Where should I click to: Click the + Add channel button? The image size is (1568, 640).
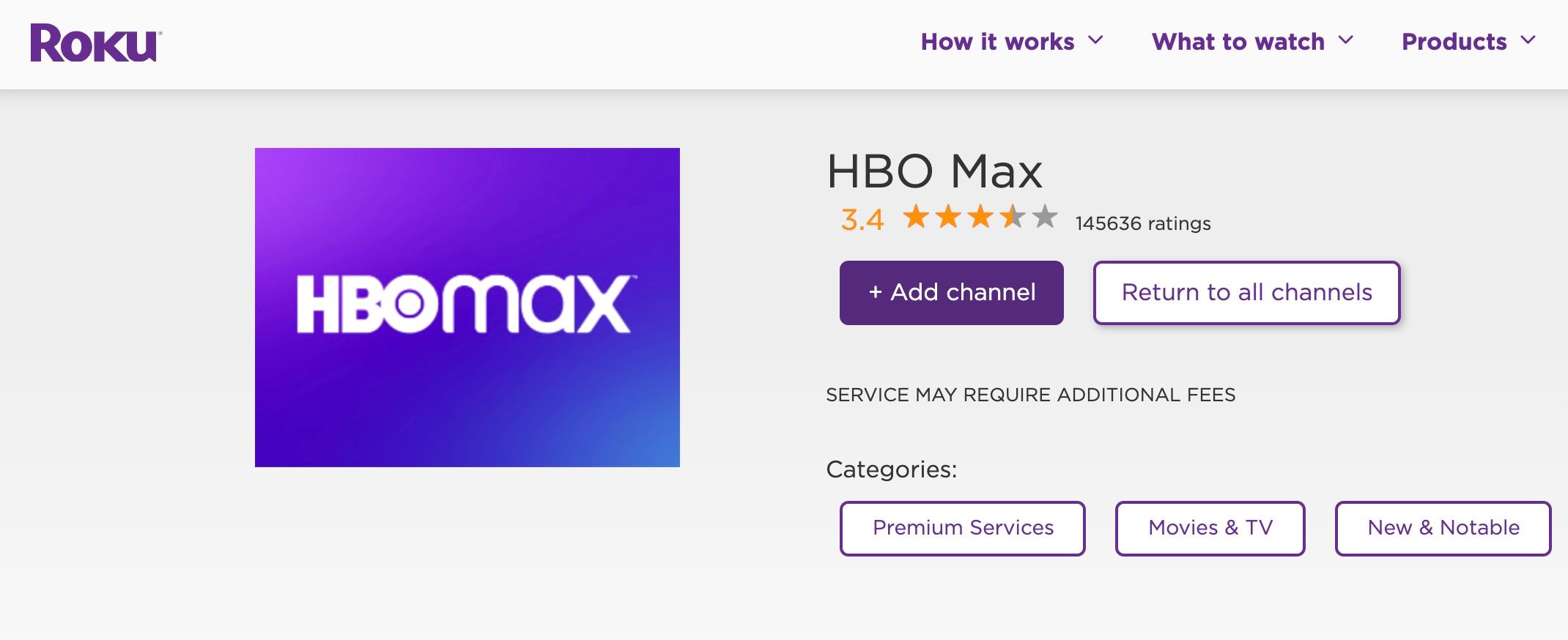click(x=952, y=293)
